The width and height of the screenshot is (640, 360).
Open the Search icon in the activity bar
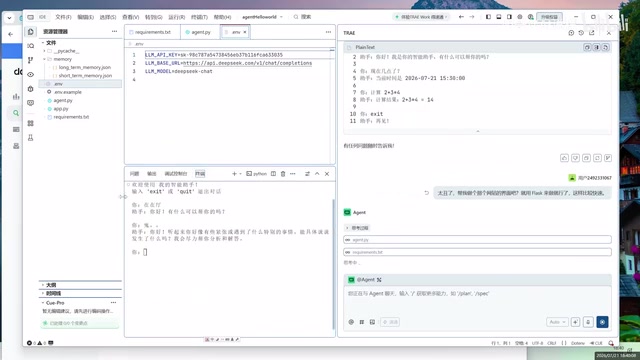[31, 46]
